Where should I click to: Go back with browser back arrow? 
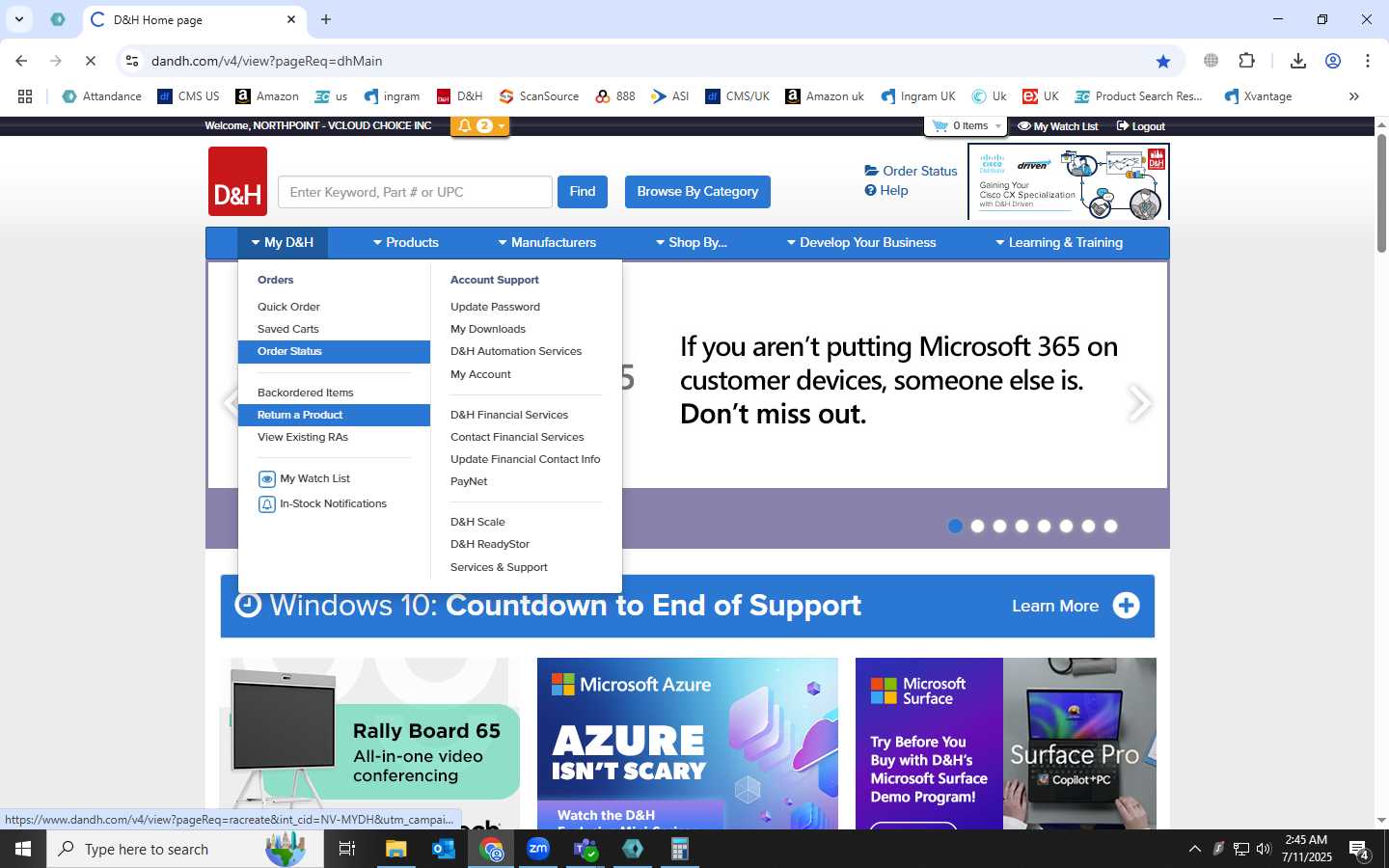coord(21,61)
